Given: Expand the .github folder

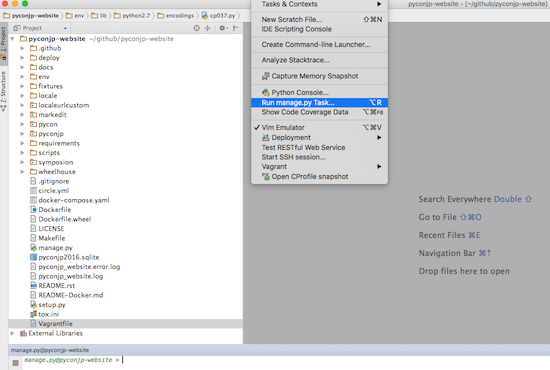Looking at the screenshot, I should point(22,48).
